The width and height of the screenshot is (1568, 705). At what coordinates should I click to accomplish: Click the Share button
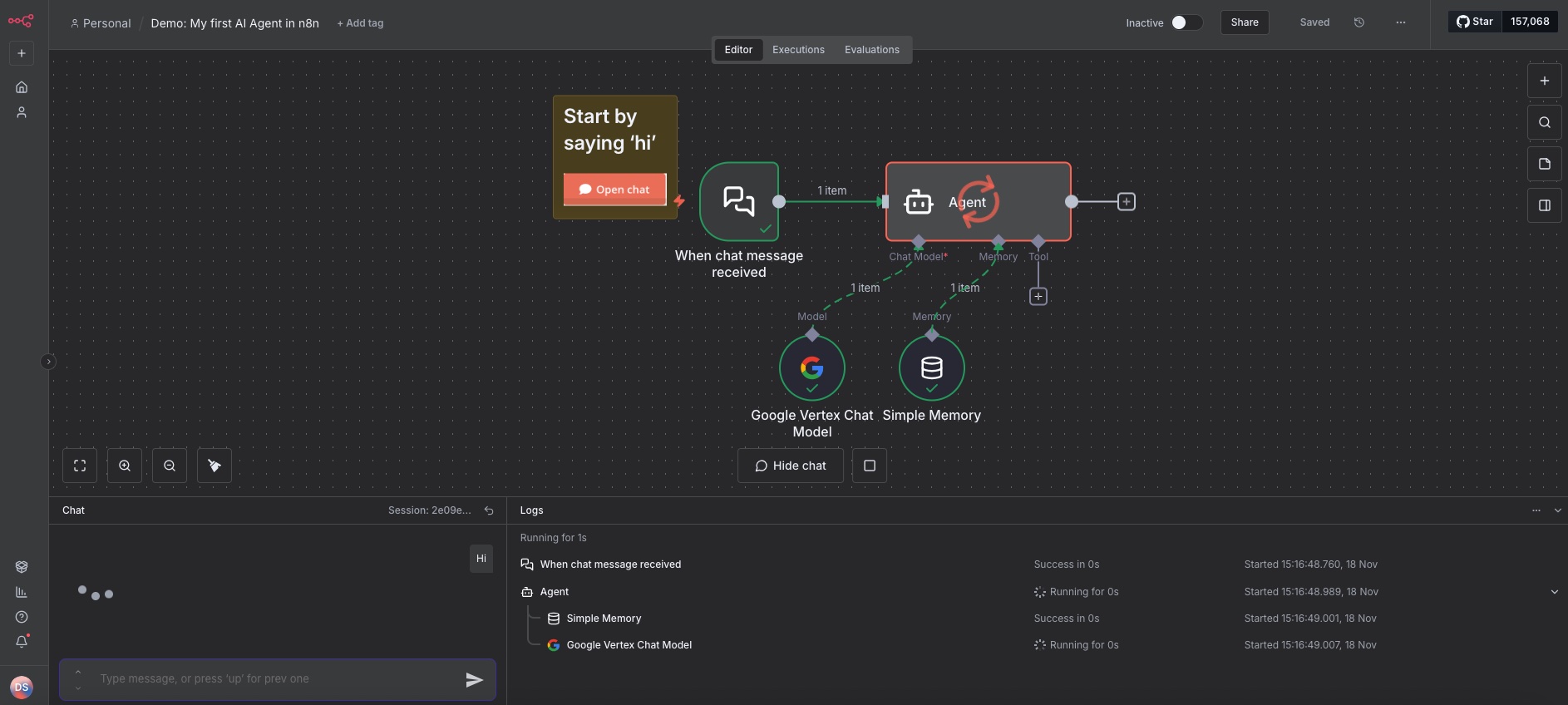click(x=1244, y=22)
